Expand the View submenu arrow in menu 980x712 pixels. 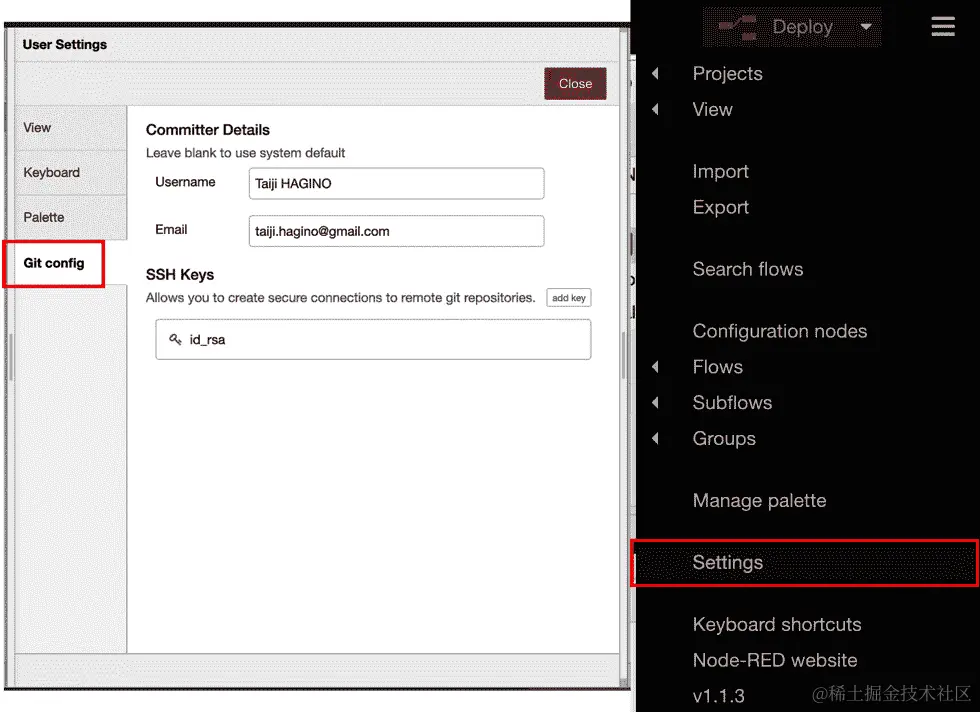(655, 109)
